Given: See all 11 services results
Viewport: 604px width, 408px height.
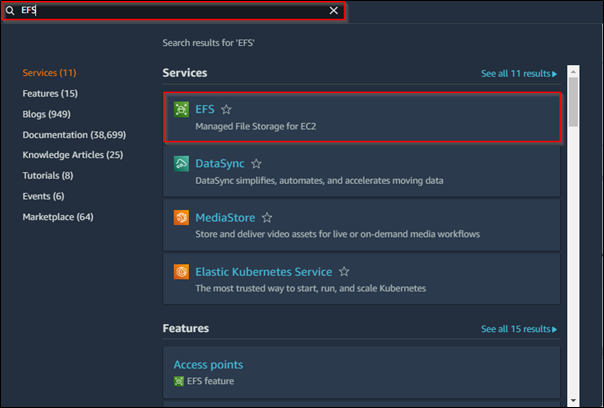Looking at the screenshot, I should pyautogui.click(x=519, y=74).
